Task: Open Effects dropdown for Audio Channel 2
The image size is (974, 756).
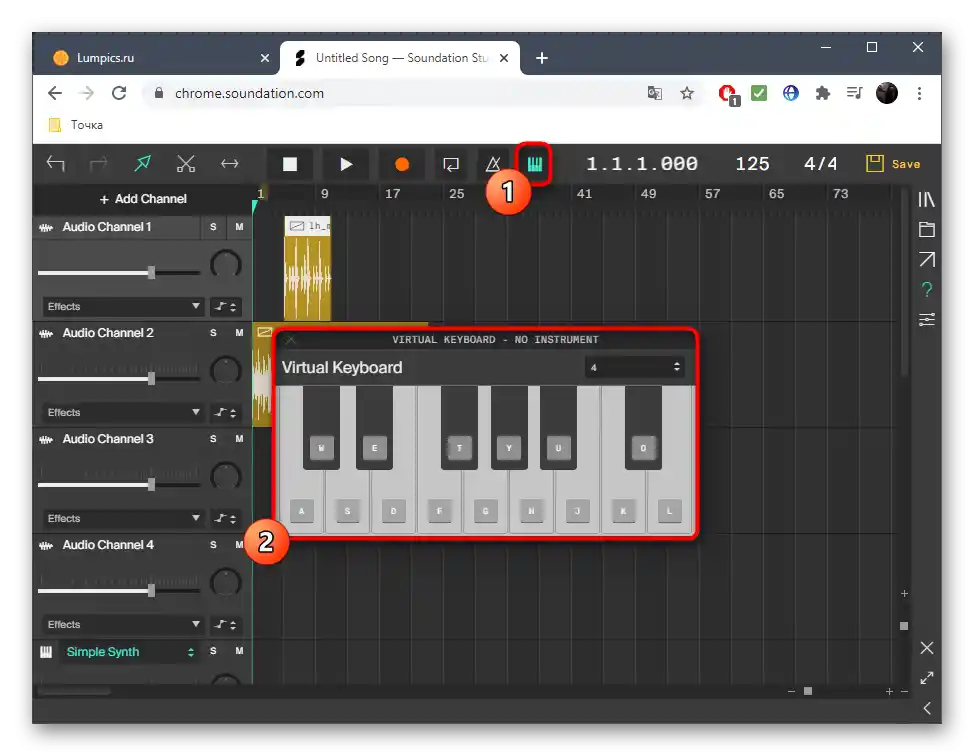Action: 123,412
